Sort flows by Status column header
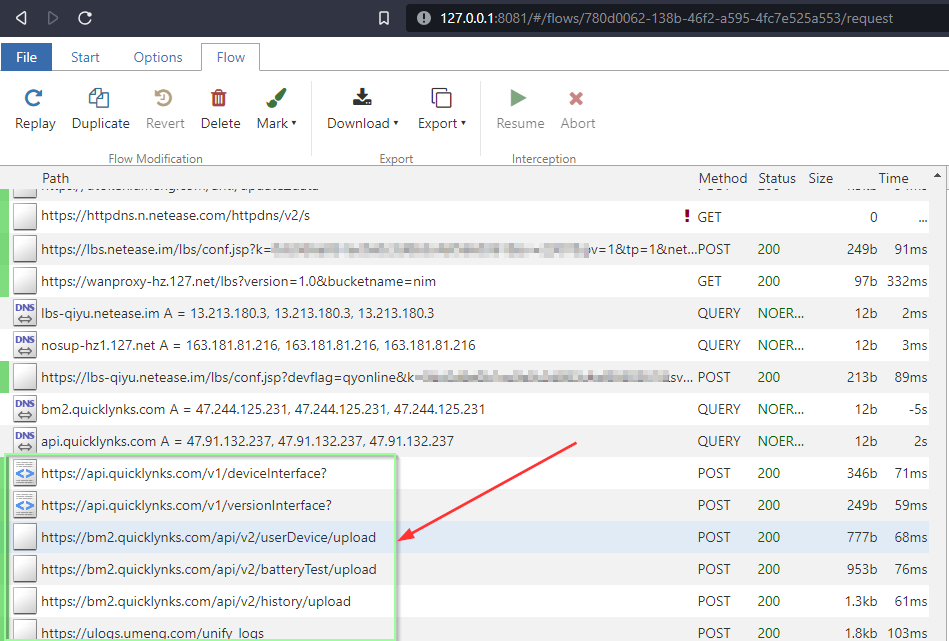Viewport: 949px width, 641px height. [777, 179]
